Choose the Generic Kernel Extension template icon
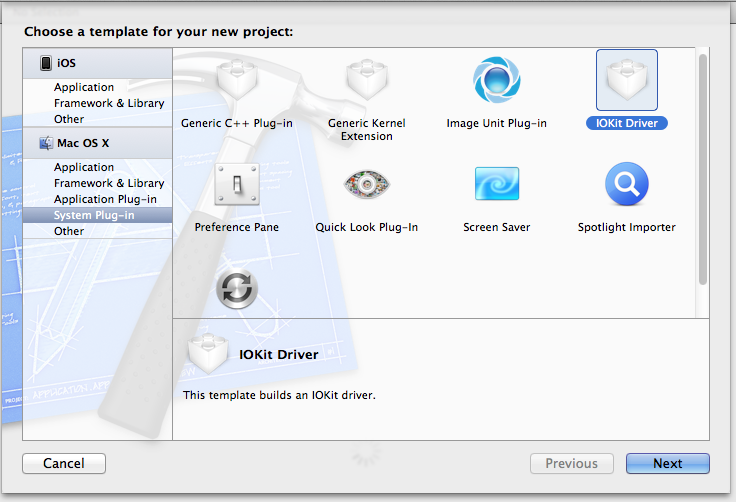Screen dimensions: 736x502 pyautogui.click(x=366, y=82)
